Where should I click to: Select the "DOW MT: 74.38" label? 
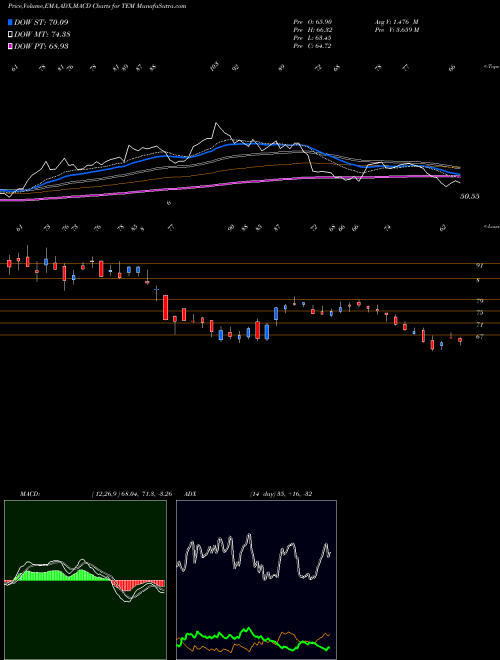click(x=42, y=35)
